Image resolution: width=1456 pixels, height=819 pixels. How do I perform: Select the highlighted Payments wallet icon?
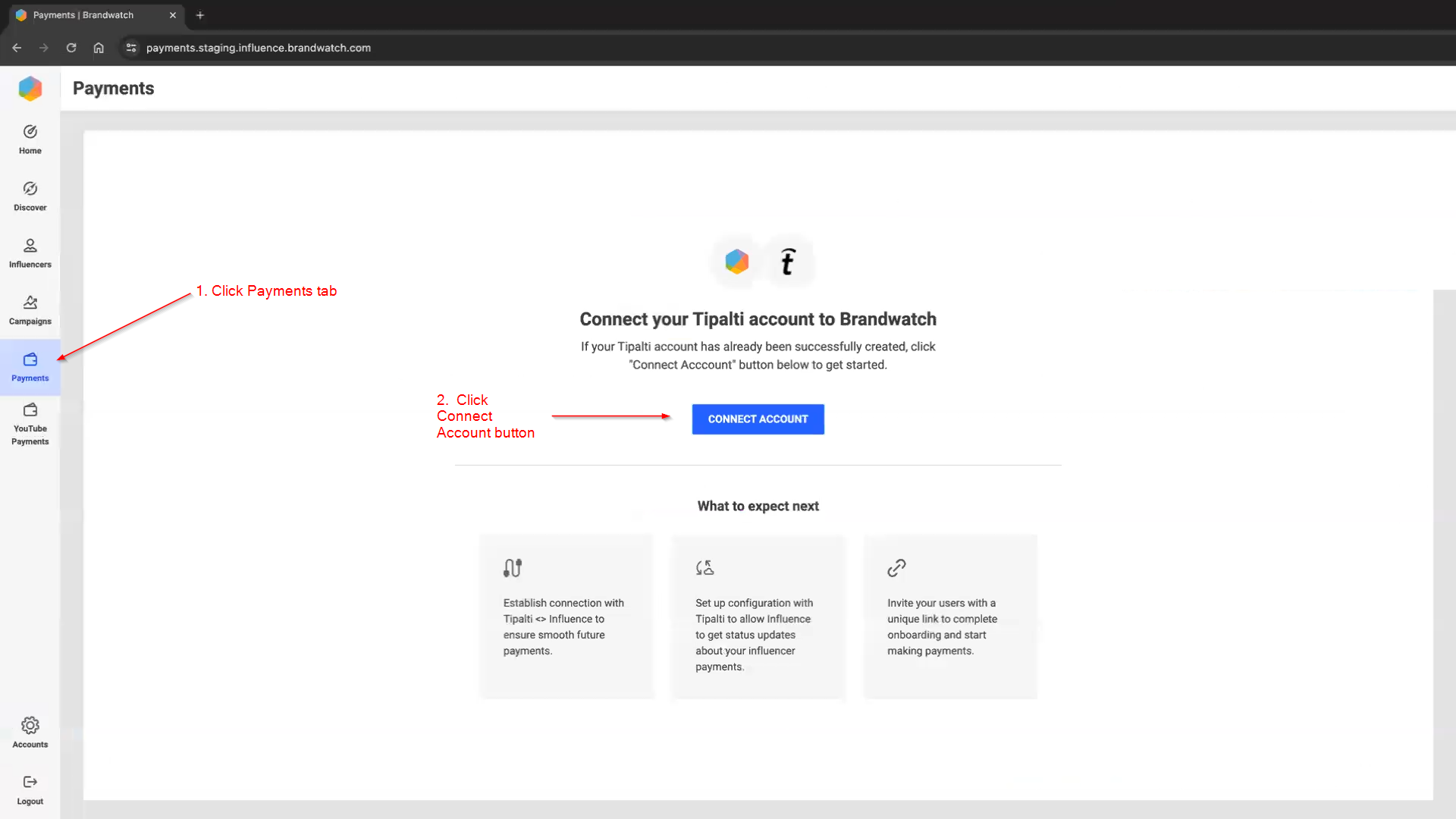30,360
